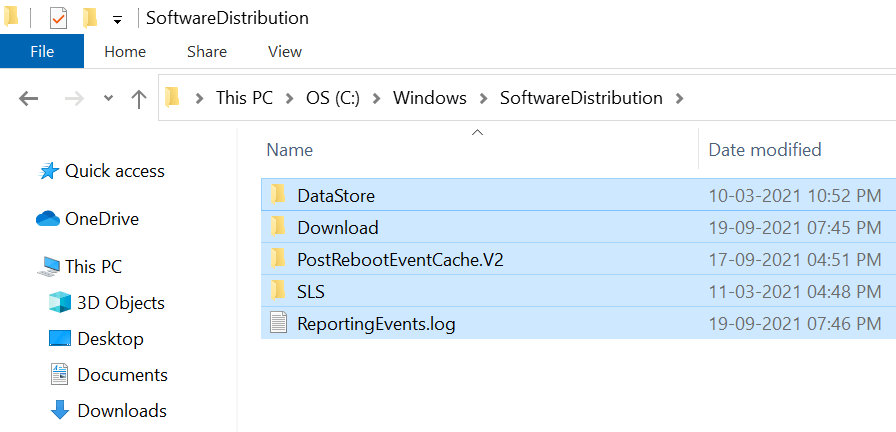Sort files by Name column header
The height and width of the screenshot is (432, 896).
[290, 150]
